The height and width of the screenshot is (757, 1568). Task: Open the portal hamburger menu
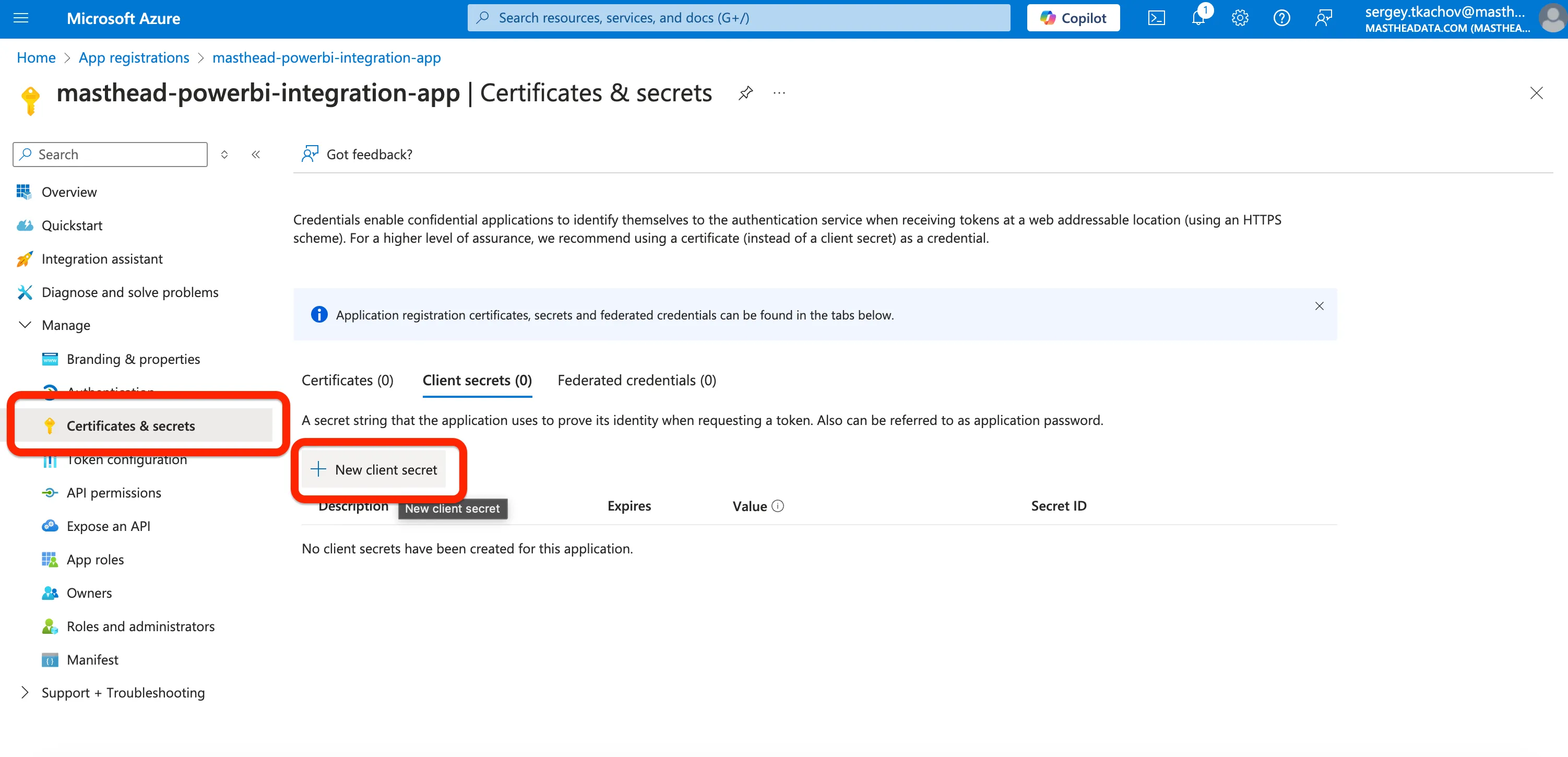coord(21,18)
